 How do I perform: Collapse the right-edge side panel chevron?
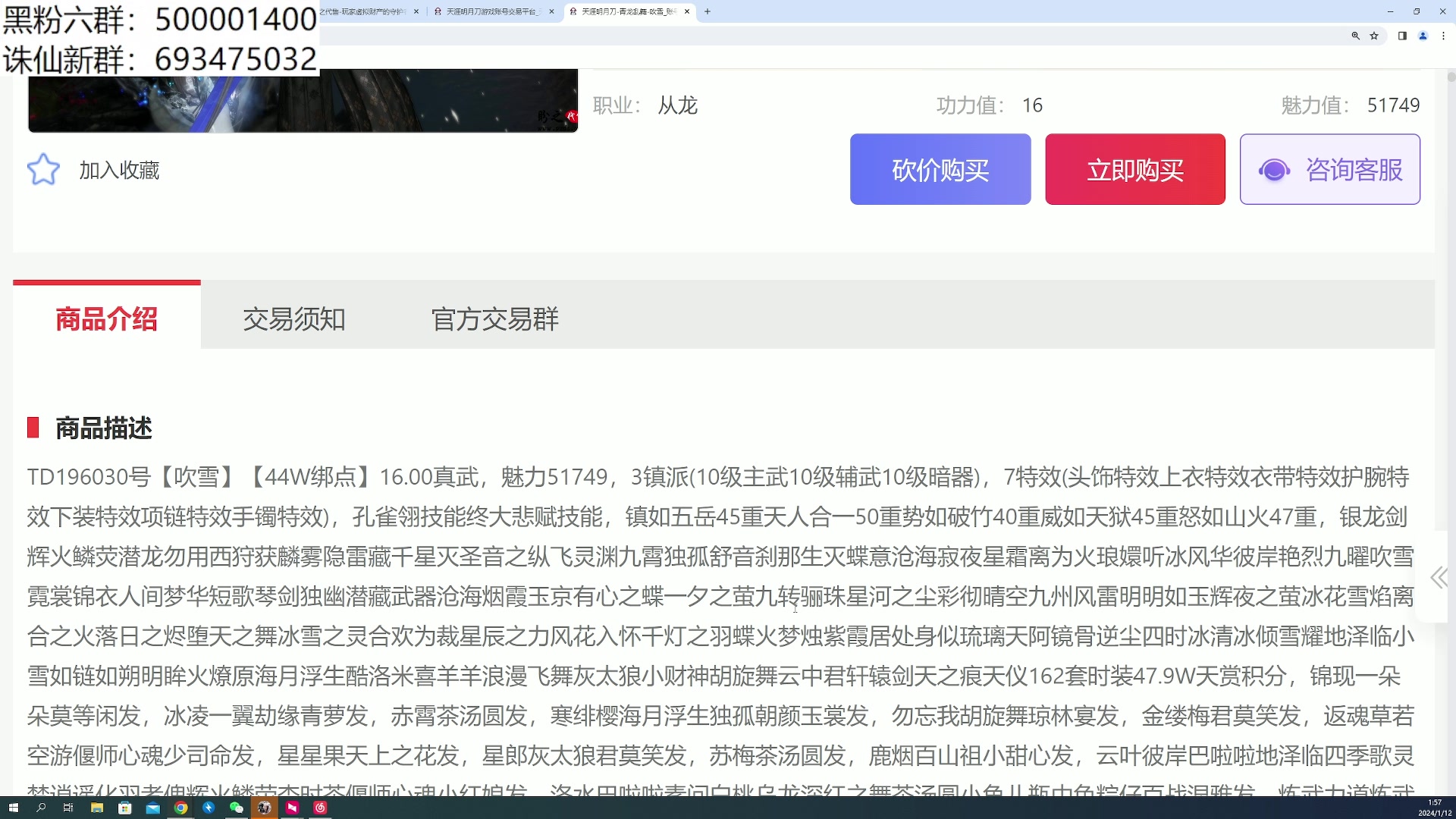[1439, 576]
